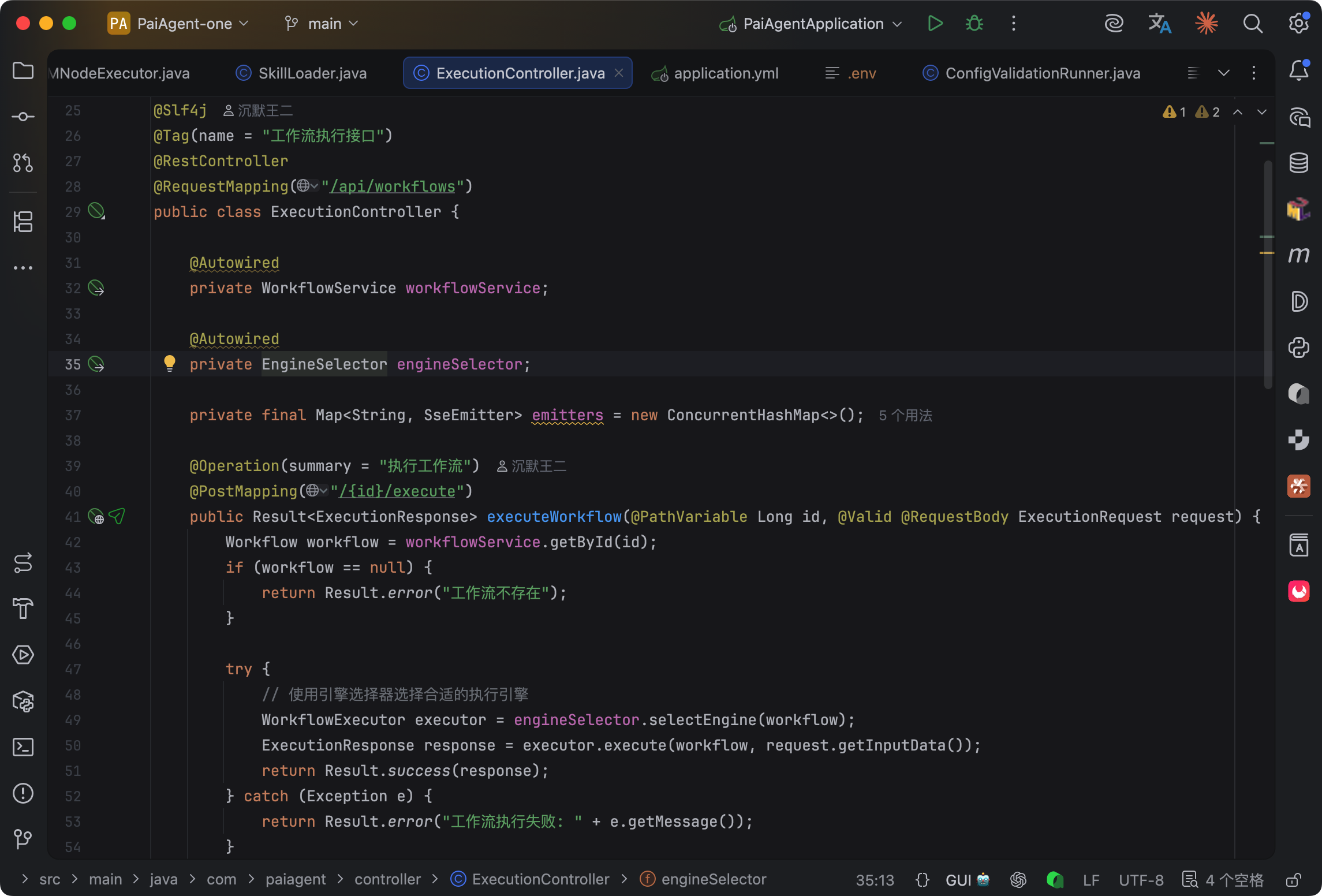The height and width of the screenshot is (896, 1322).
Task: Click the UTF-8 encoding in status bar
Action: point(1141,880)
